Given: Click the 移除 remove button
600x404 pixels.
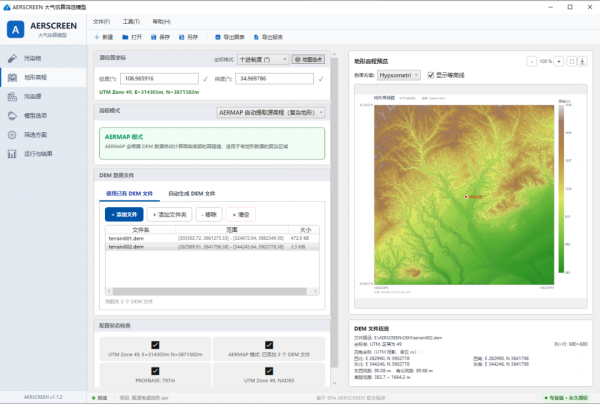Looking at the screenshot, I should point(209,214).
